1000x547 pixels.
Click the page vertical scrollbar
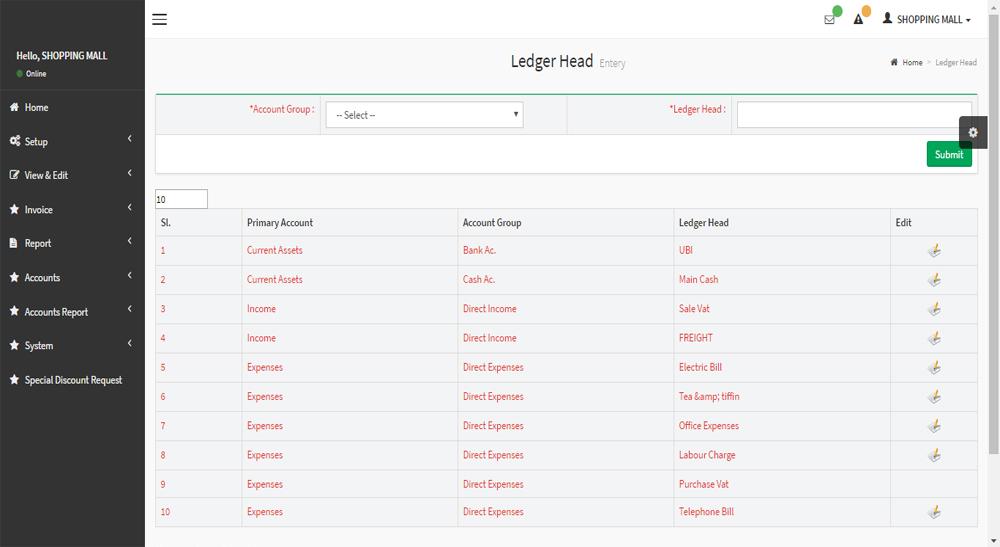(994, 236)
